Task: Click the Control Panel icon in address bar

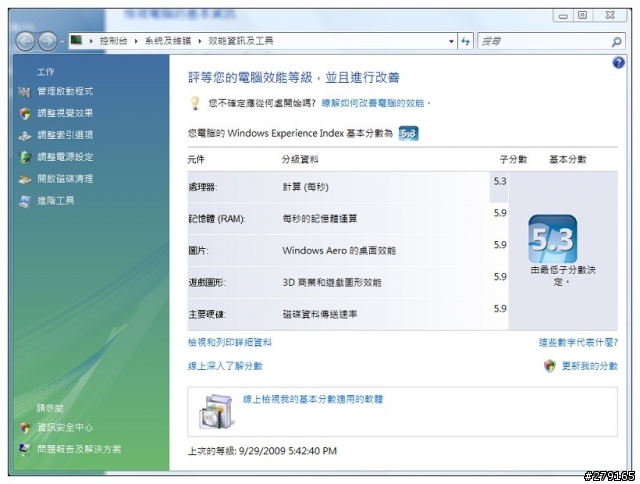Action: 76,40
